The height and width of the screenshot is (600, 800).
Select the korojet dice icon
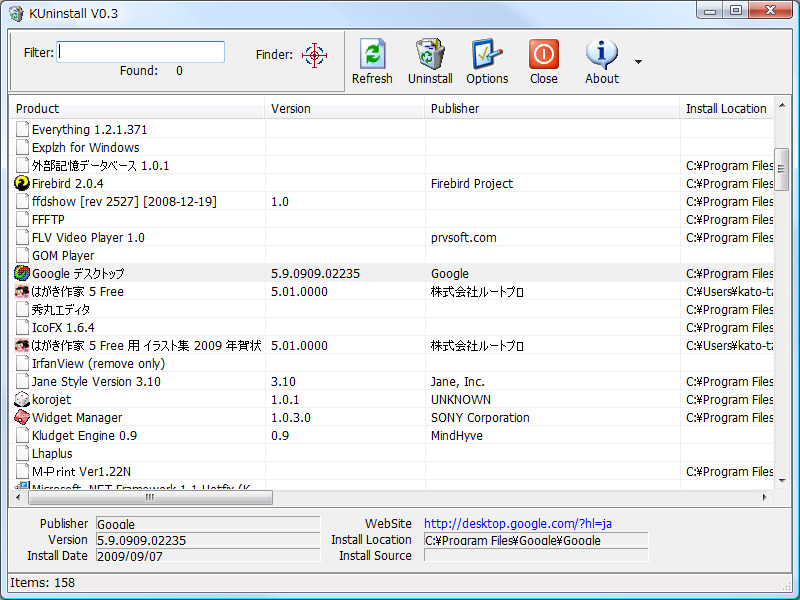pyautogui.click(x=21, y=399)
